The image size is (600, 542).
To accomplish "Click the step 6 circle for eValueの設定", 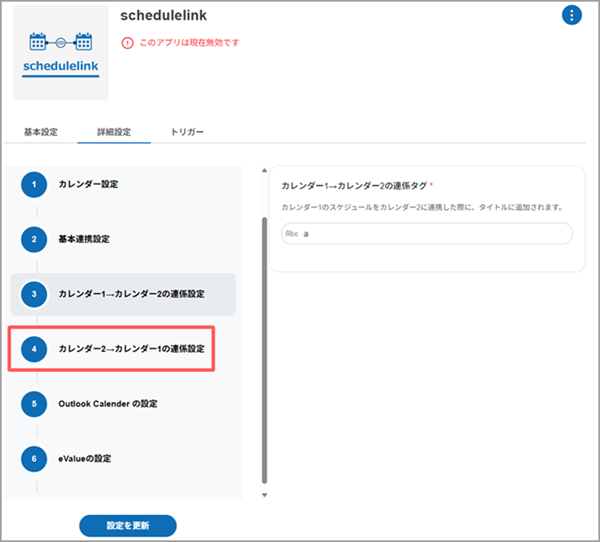I will 34,459.
